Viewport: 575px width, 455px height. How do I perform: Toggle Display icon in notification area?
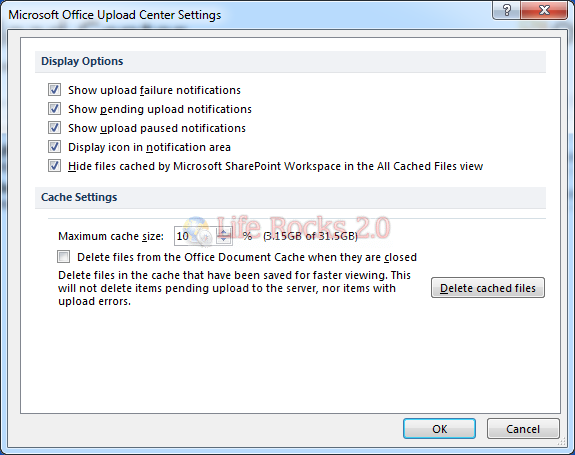tap(55, 147)
